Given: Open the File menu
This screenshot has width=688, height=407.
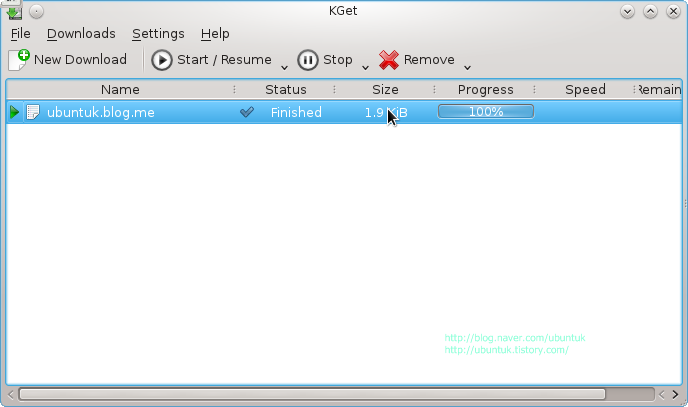Looking at the screenshot, I should [x=21, y=34].
